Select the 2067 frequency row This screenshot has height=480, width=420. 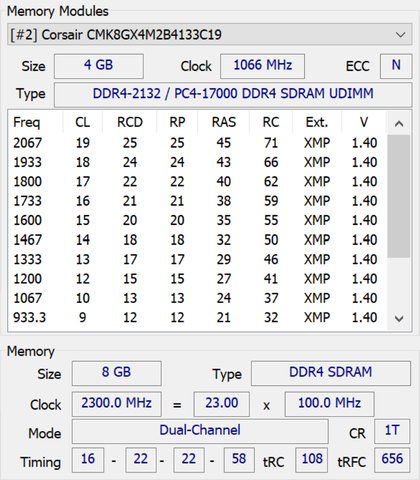(x=197, y=143)
